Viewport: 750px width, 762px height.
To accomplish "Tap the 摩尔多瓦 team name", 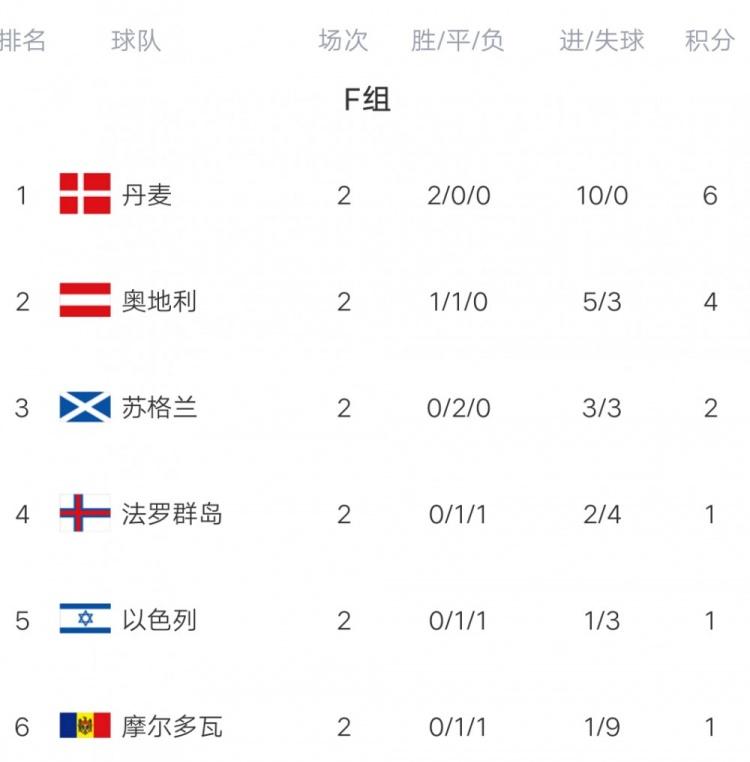I will [x=172, y=726].
